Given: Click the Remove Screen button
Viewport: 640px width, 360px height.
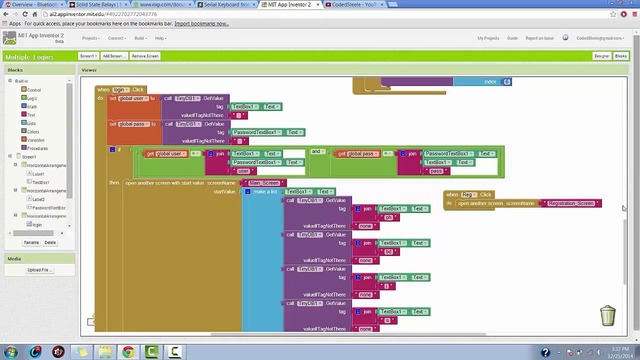Looking at the screenshot, I should tap(145, 56).
